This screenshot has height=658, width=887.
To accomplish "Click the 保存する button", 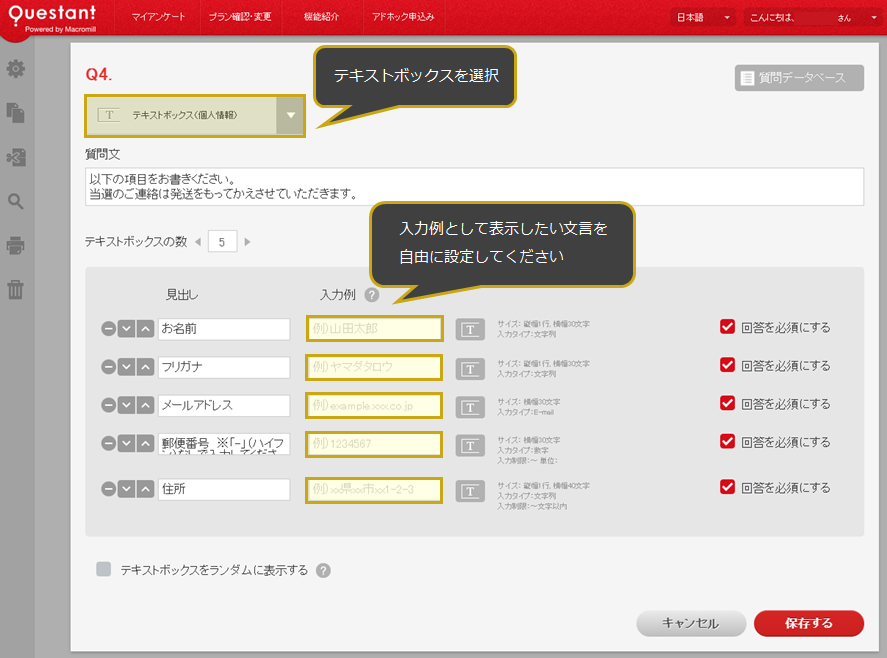I will point(808,623).
